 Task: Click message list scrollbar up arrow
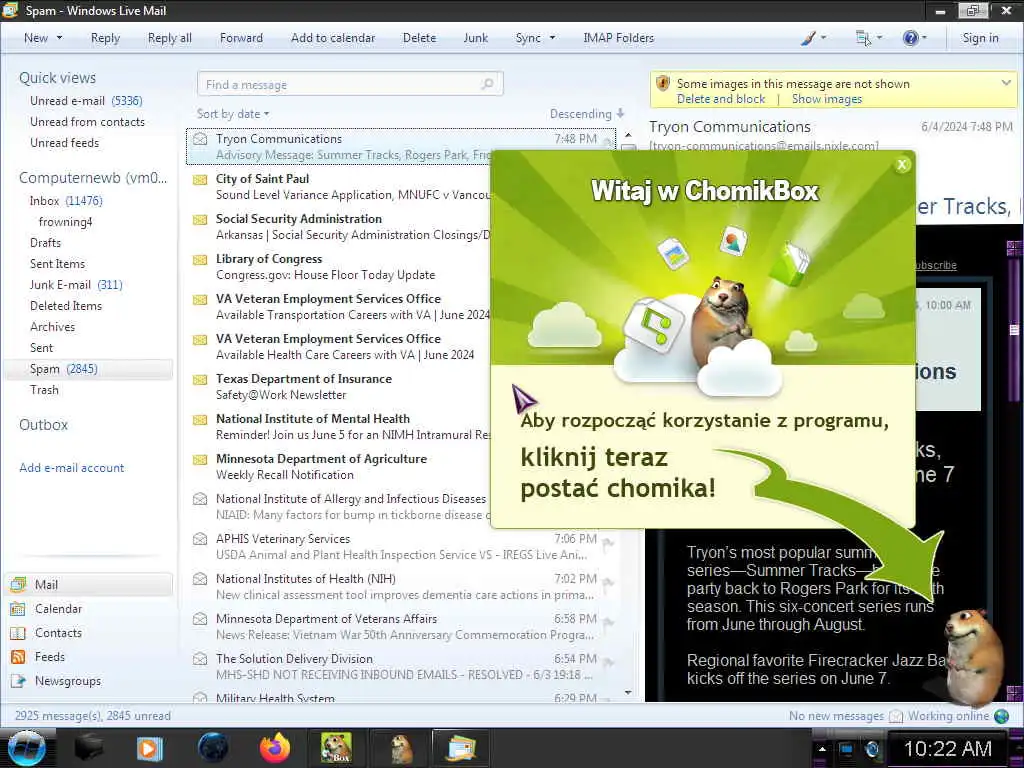pyautogui.click(x=628, y=135)
